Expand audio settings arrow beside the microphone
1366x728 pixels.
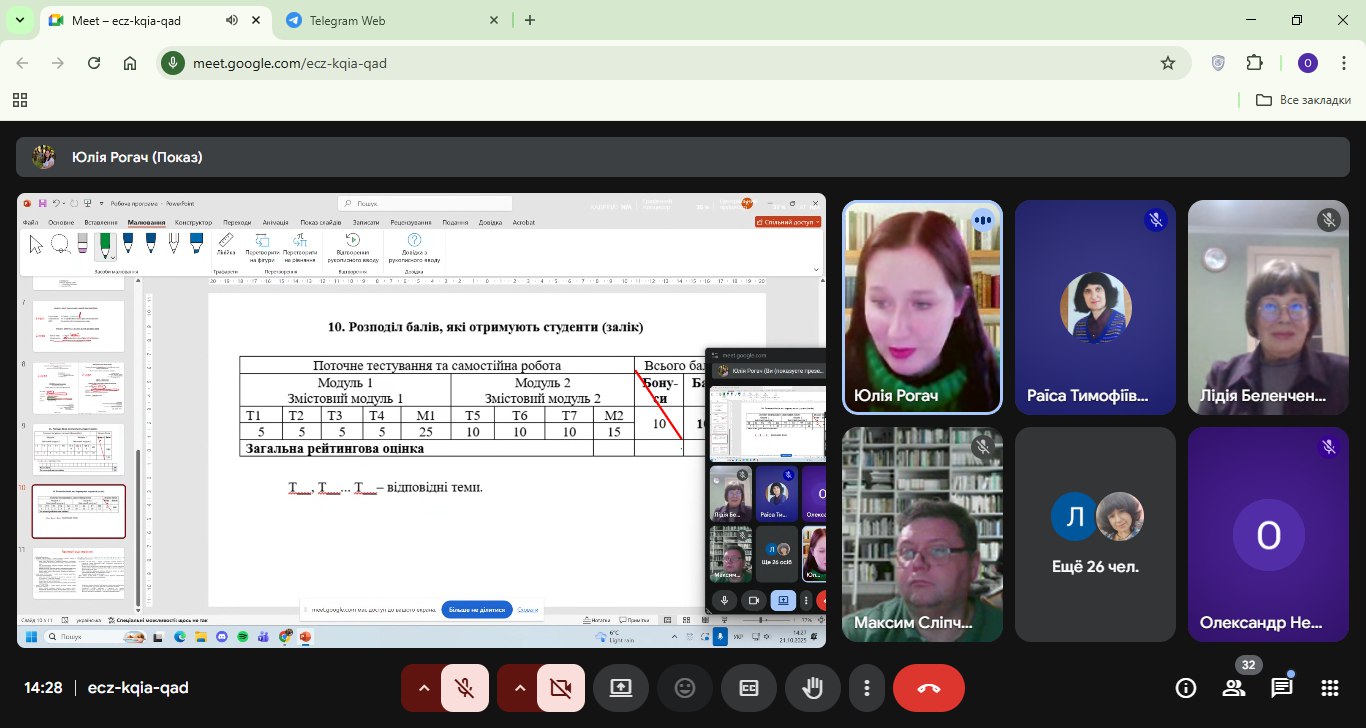tap(422, 688)
